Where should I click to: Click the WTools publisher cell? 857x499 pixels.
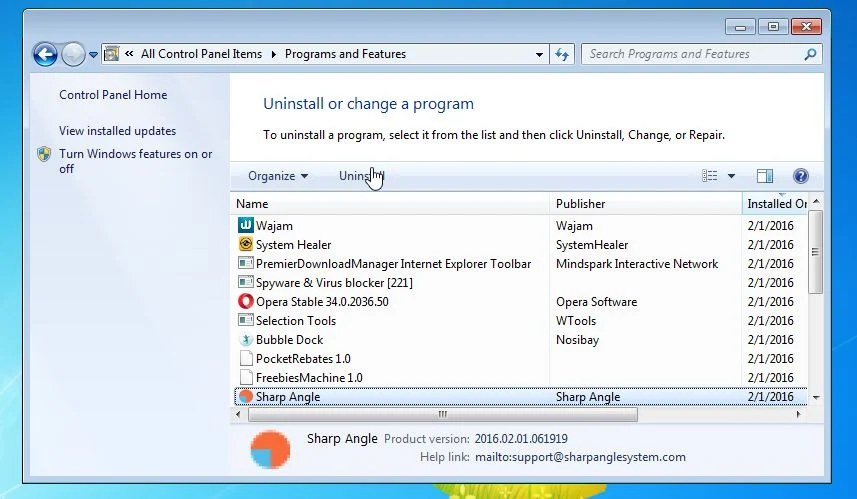(576, 321)
